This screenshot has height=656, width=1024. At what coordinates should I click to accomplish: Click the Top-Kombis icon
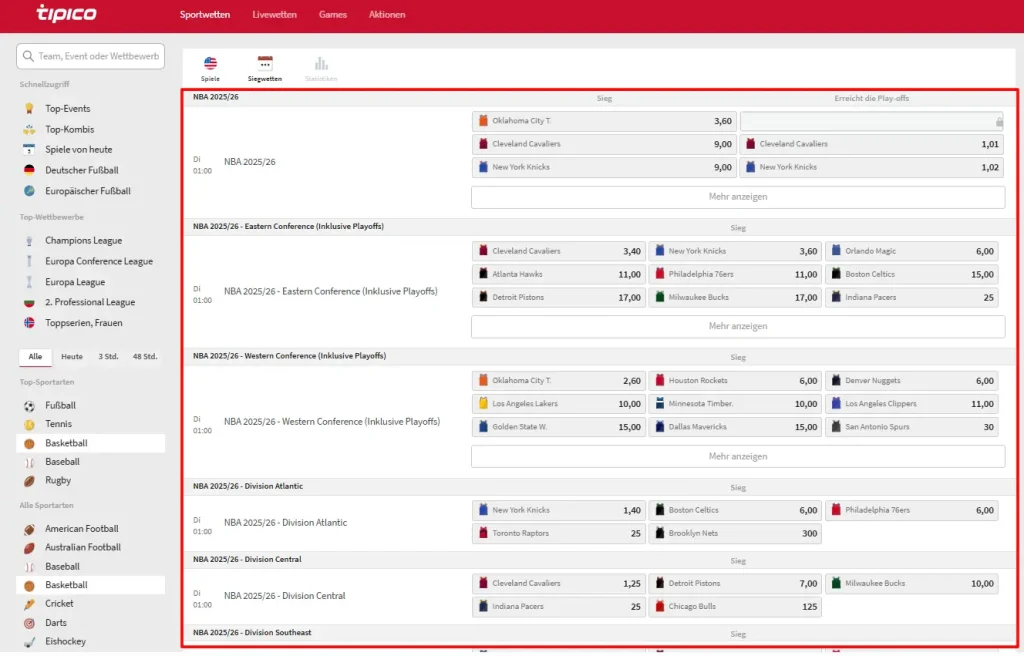coord(29,129)
